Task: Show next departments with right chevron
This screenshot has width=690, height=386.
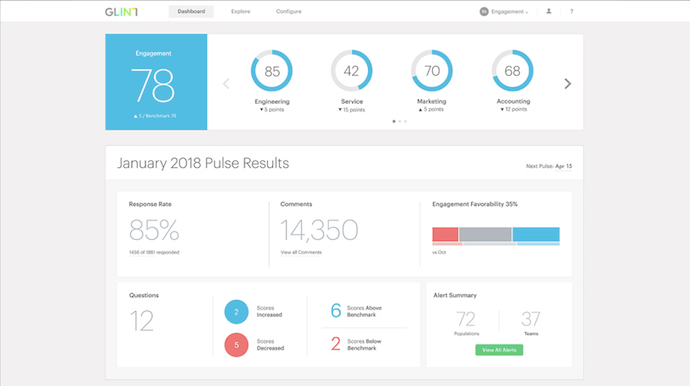Action: (x=568, y=84)
